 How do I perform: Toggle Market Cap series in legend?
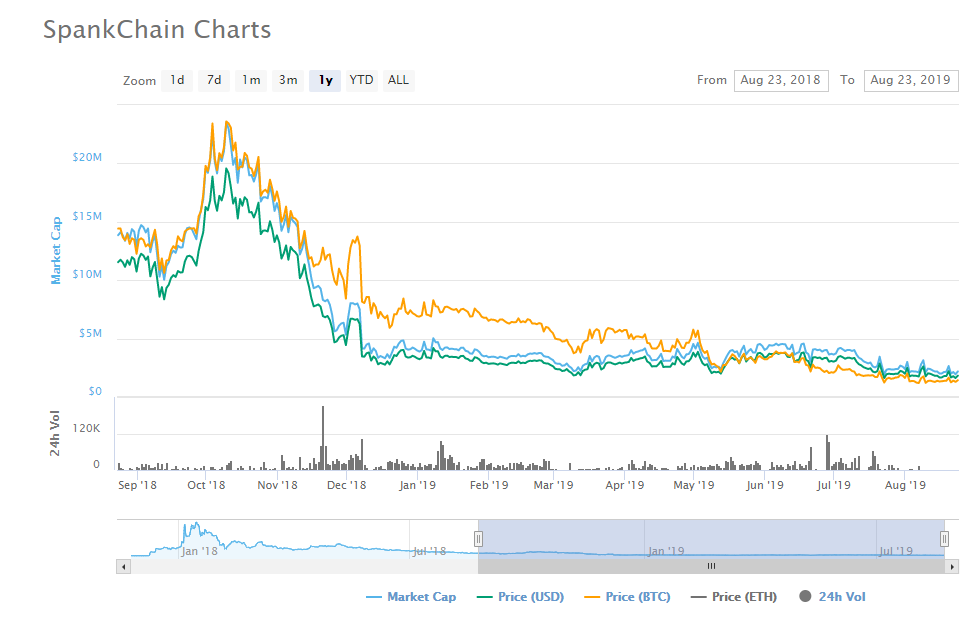point(411,597)
